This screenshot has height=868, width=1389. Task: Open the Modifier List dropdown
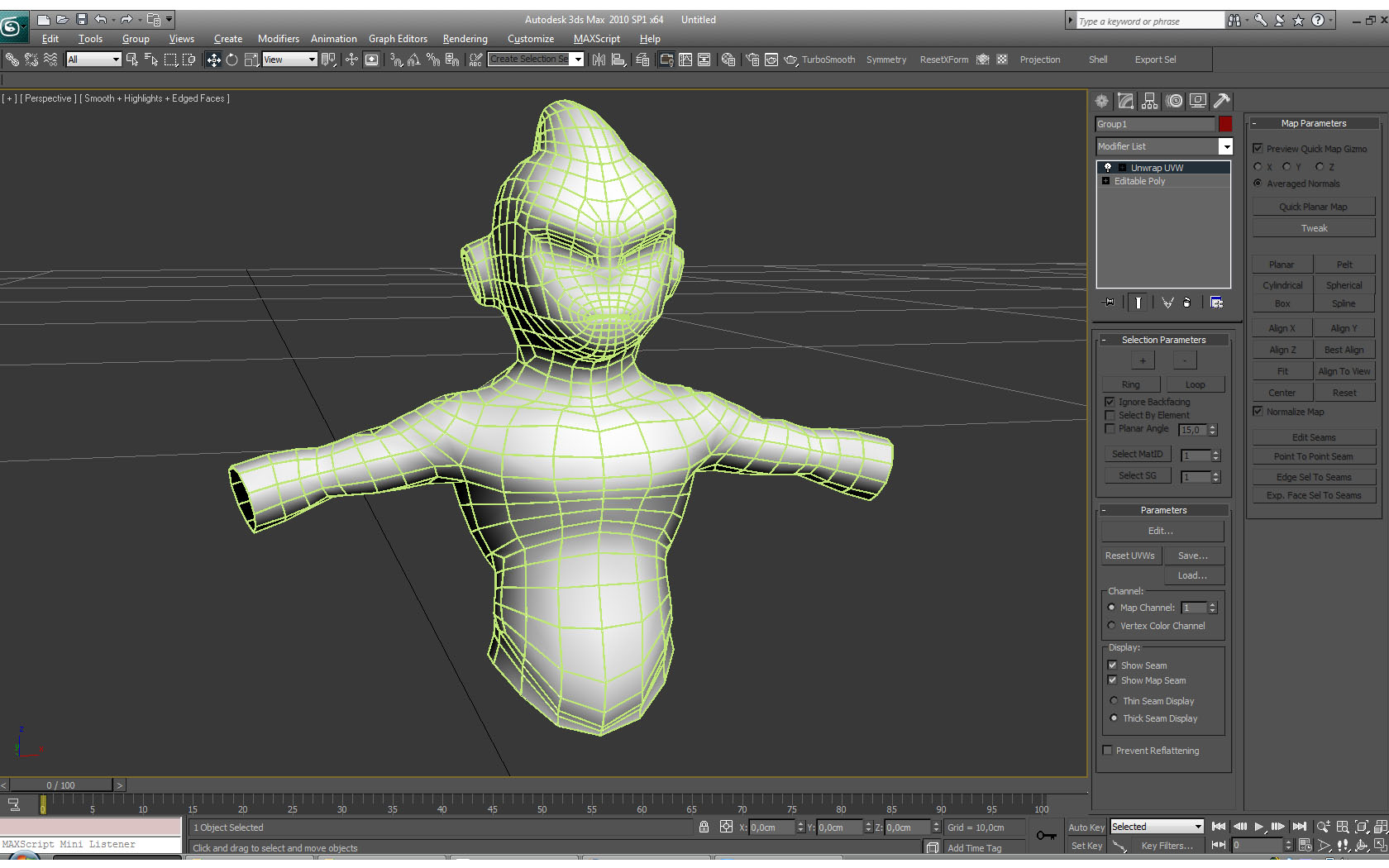click(1227, 146)
